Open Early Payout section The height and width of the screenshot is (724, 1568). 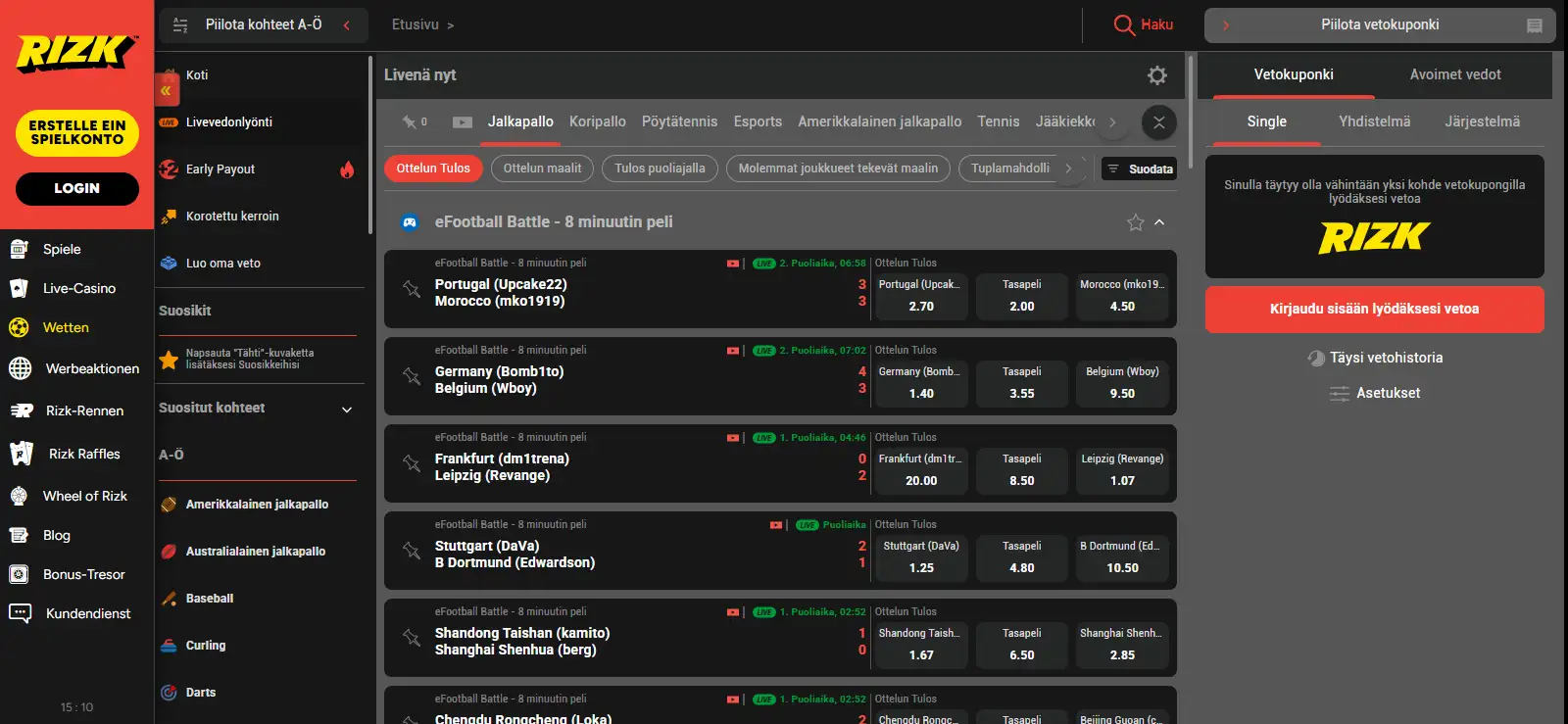(x=220, y=169)
